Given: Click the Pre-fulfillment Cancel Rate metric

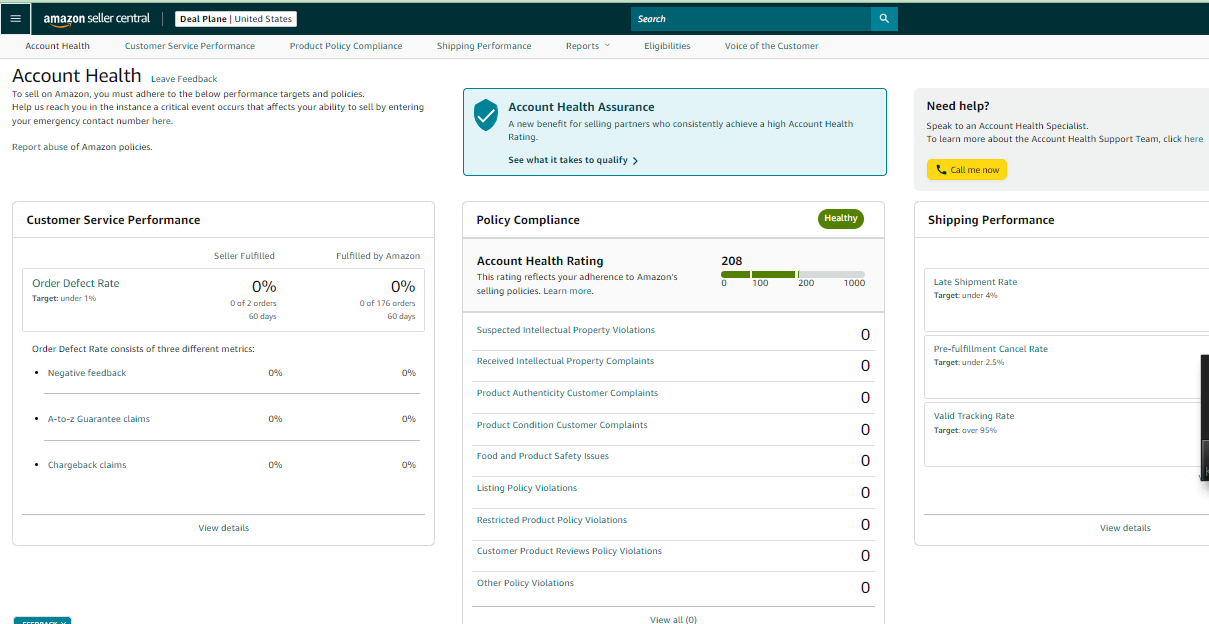Looking at the screenshot, I should [x=991, y=349].
